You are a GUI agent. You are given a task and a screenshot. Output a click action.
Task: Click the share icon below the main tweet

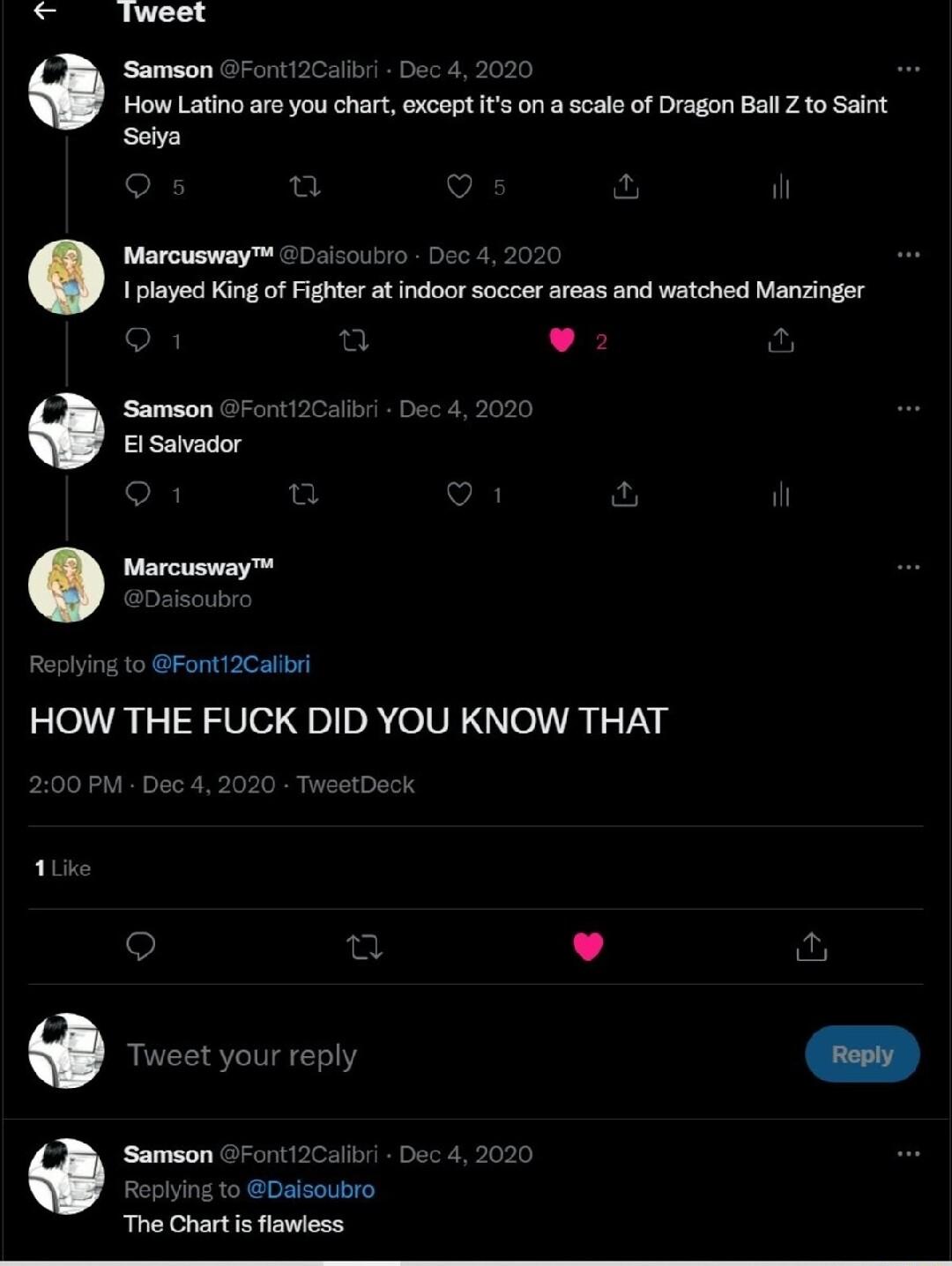(x=811, y=948)
